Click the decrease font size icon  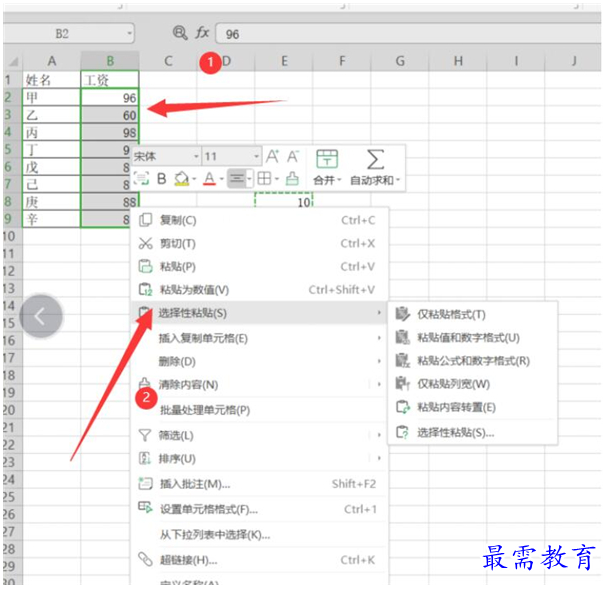tap(293, 156)
